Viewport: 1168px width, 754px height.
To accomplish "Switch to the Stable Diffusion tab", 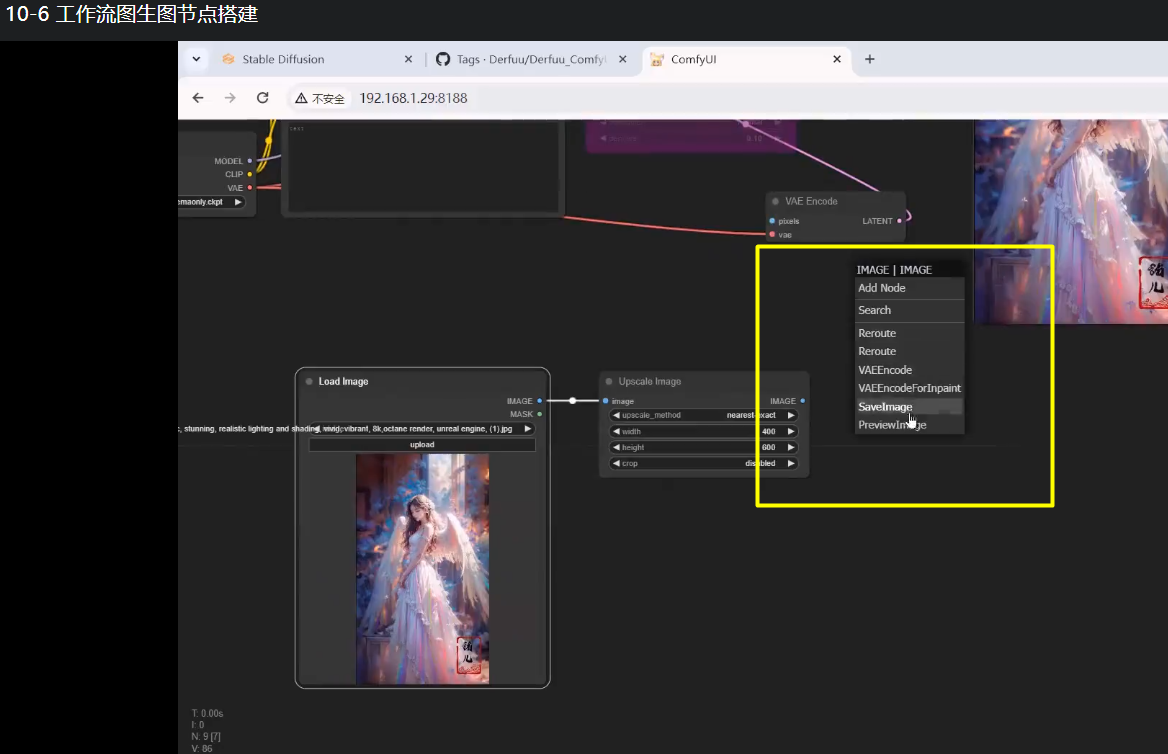I will tap(283, 59).
